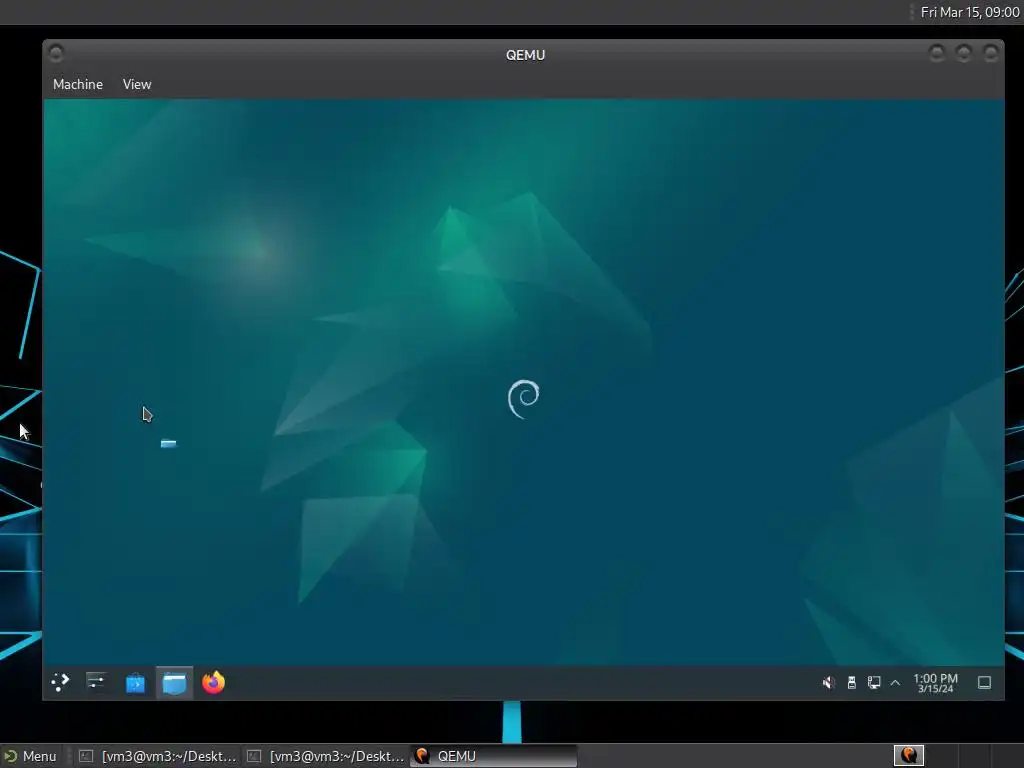This screenshot has width=1024, height=768.
Task: Open the View menu in QEMU
Action: pyautogui.click(x=136, y=84)
